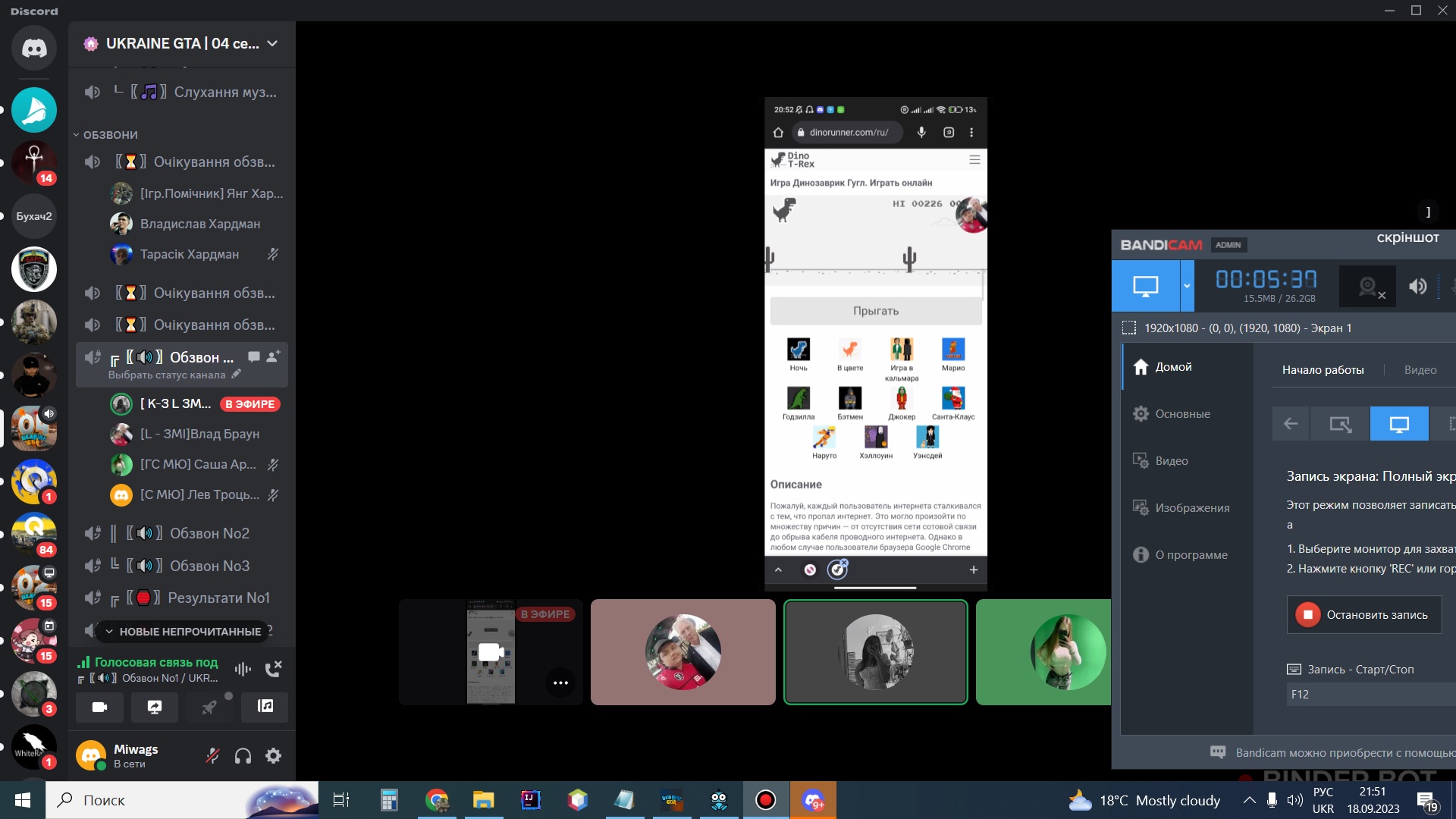Toggle Bandicam webcam overlay
Viewport: 1456px width, 819px height.
pos(1367,287)
